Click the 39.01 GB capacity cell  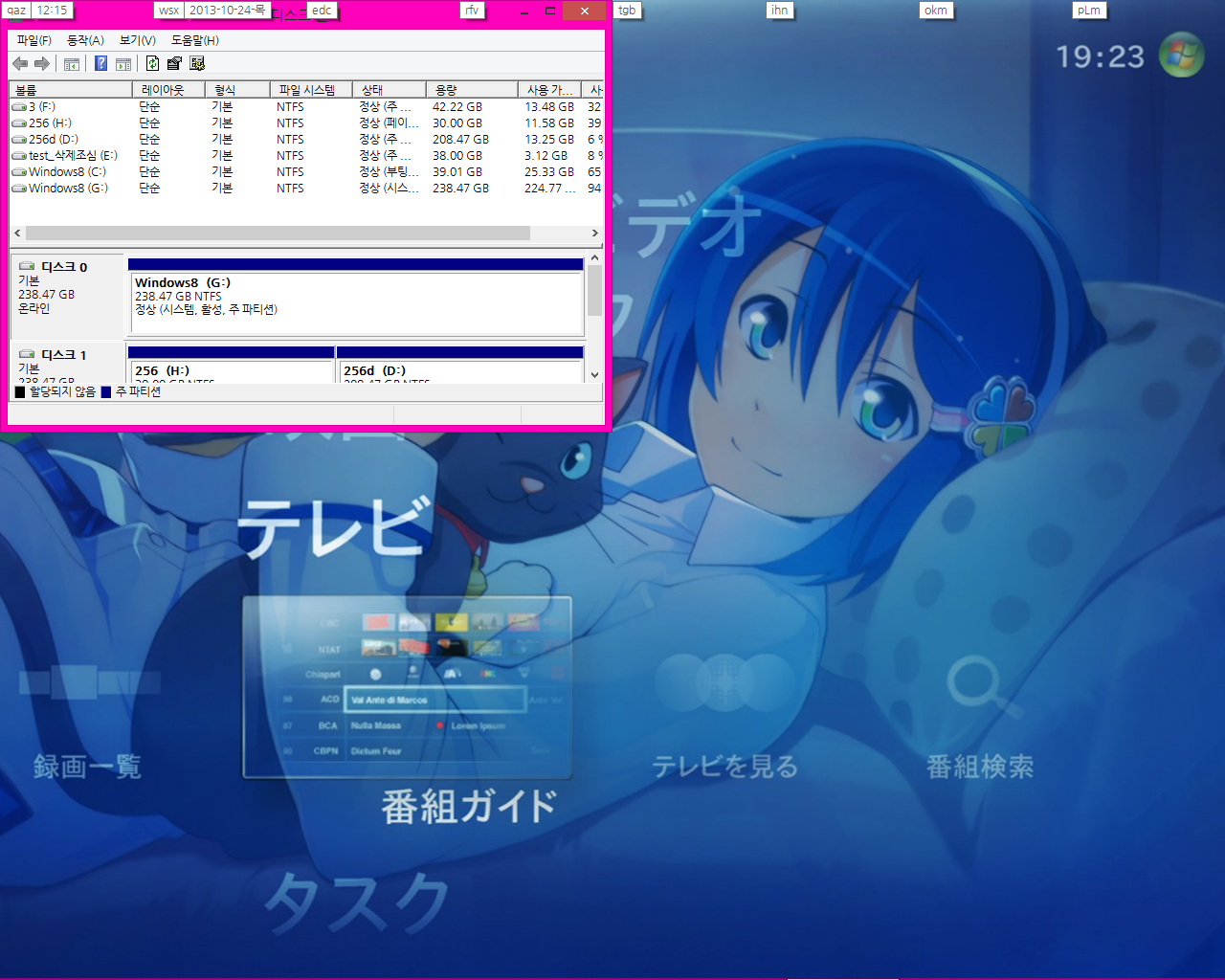[x=457, y=172]
